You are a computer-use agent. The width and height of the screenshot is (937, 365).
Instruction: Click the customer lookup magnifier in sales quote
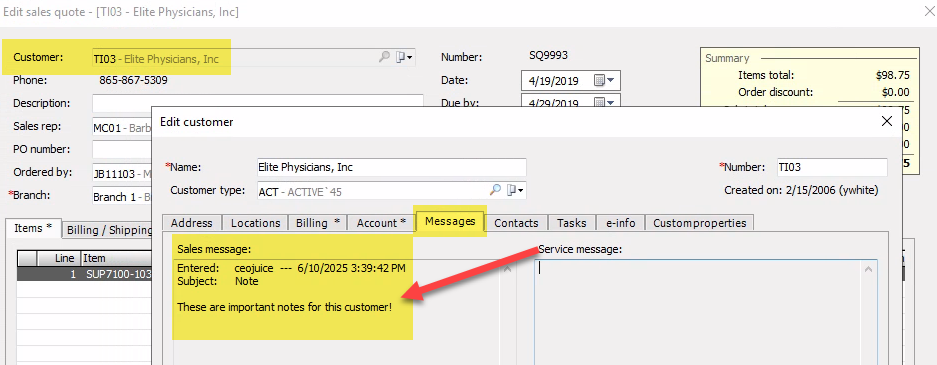(384, 57)
